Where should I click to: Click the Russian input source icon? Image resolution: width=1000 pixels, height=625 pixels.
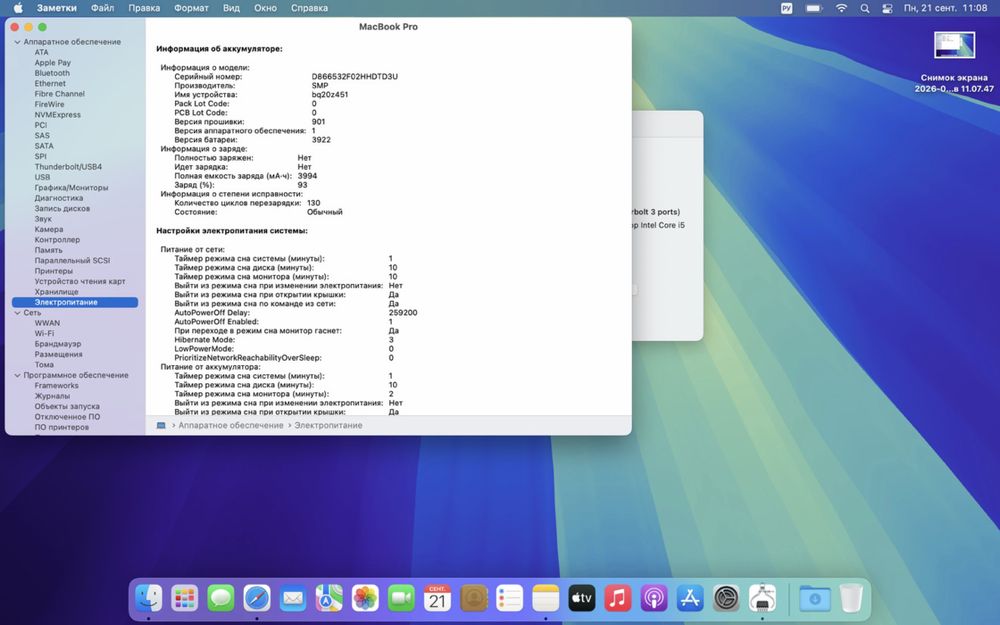(786, 8)
